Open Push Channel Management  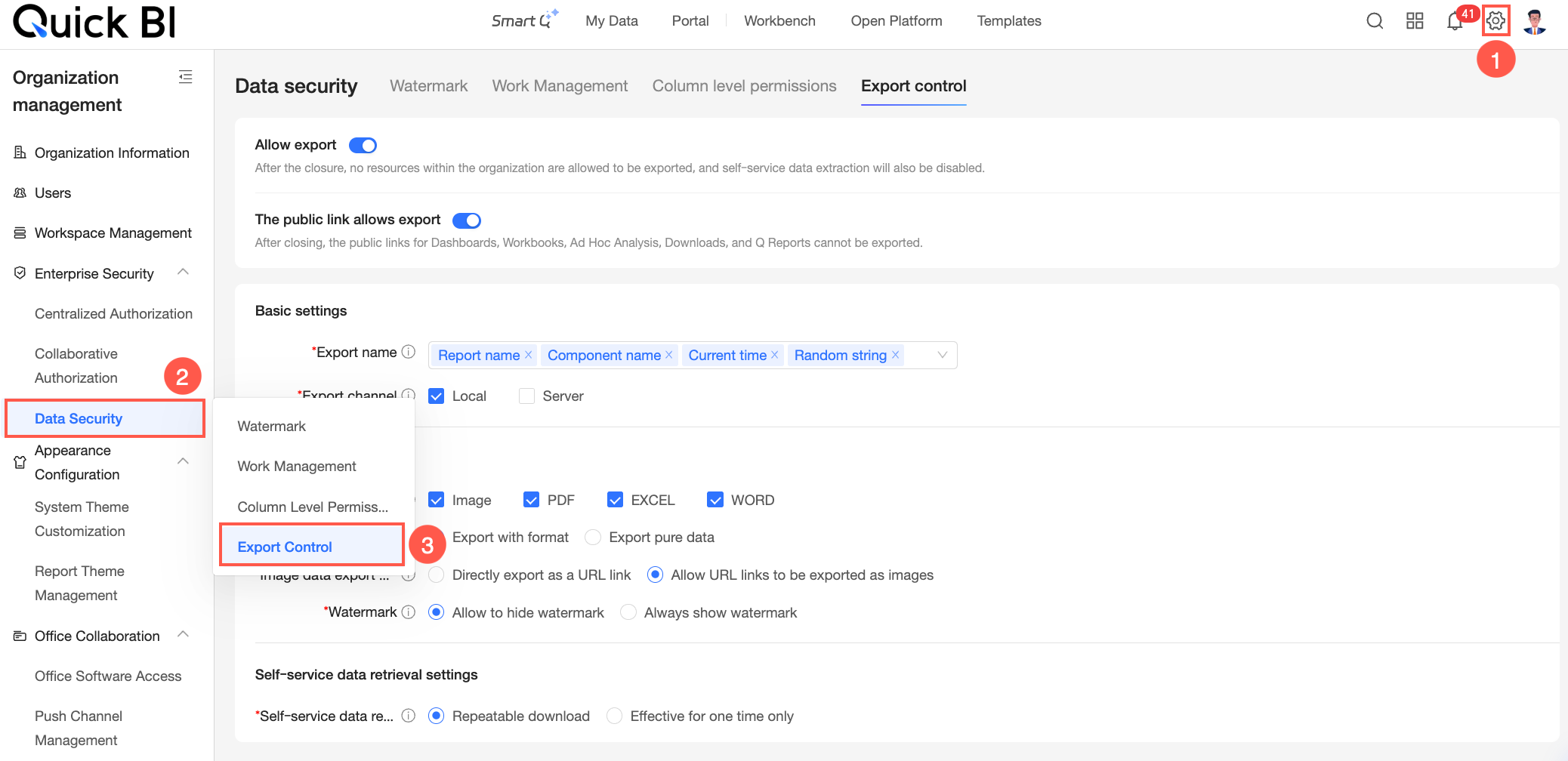pos(79,728)
